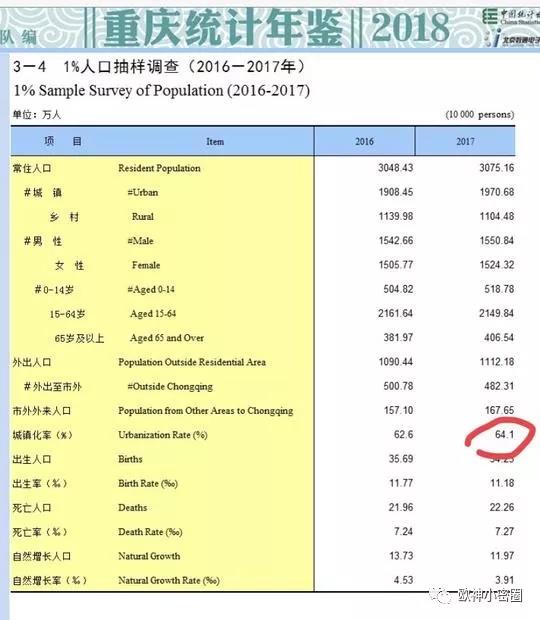Select Aged 0-14 value 518.78
The width and height of the screenshot is (540, 620).
point(499,289)
